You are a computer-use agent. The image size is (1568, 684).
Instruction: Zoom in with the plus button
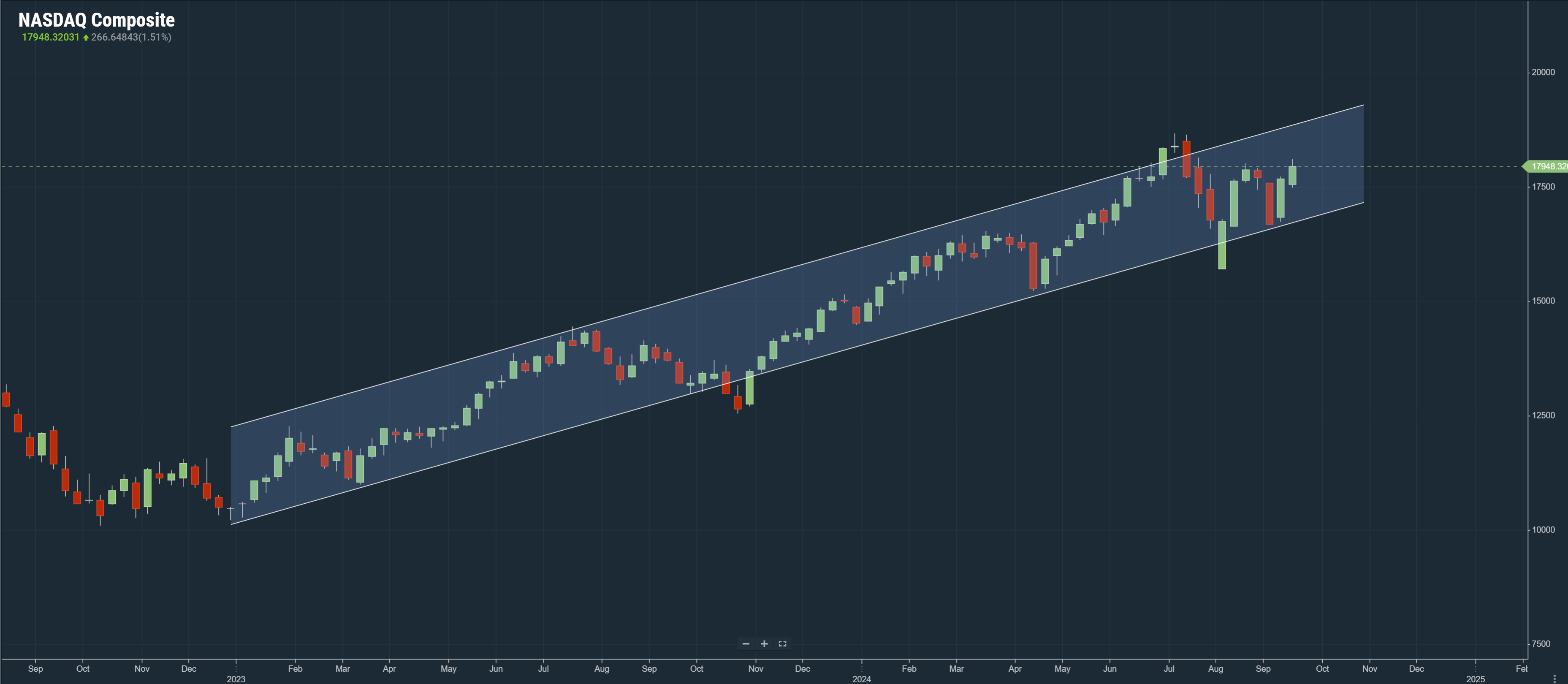click(764, 644)
